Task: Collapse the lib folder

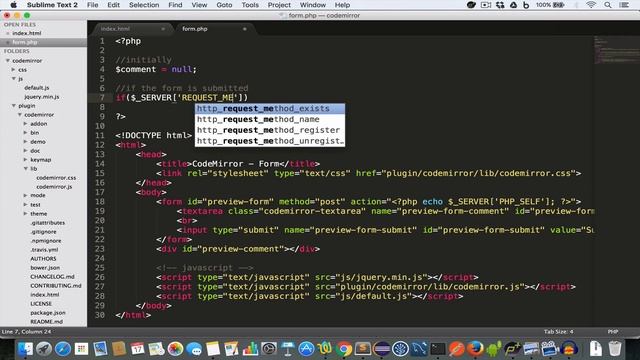Action: (x=25, y=169)
